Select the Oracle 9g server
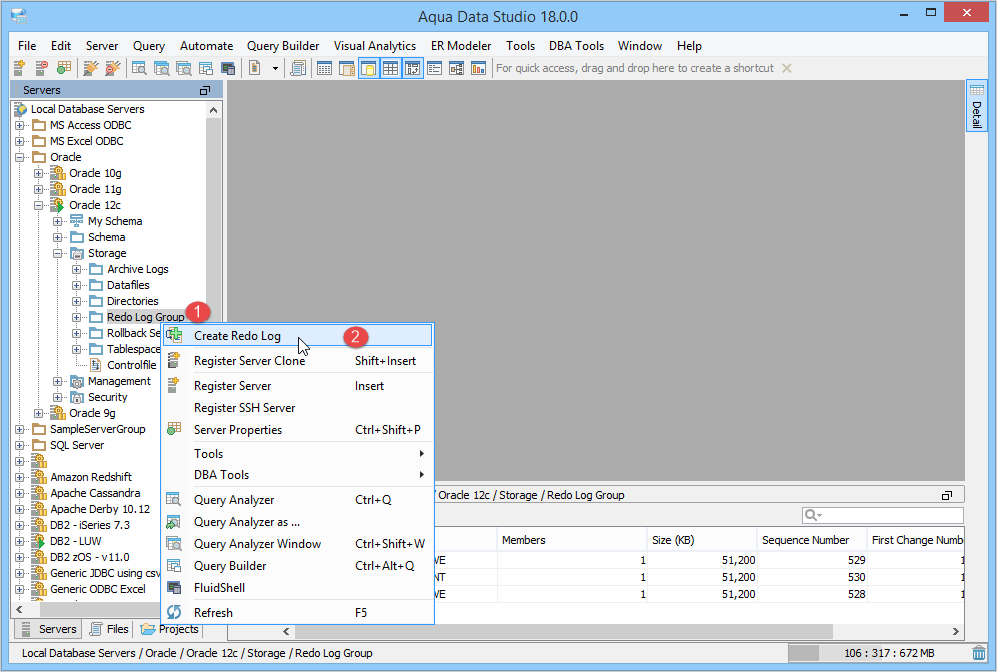997x672 pixels. point(92,413)
